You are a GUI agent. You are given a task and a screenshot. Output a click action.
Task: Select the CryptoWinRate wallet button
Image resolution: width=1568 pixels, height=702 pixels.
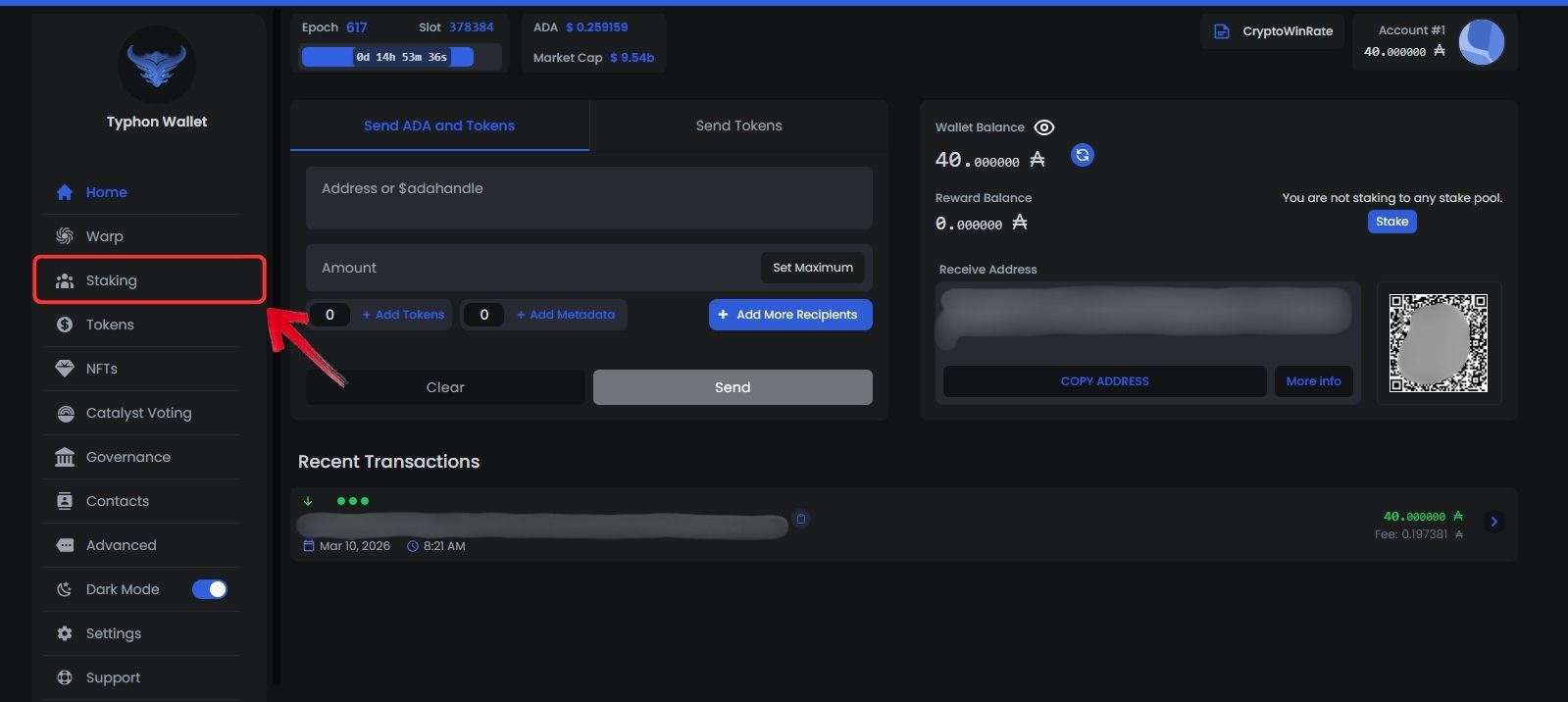(1273, 31)
